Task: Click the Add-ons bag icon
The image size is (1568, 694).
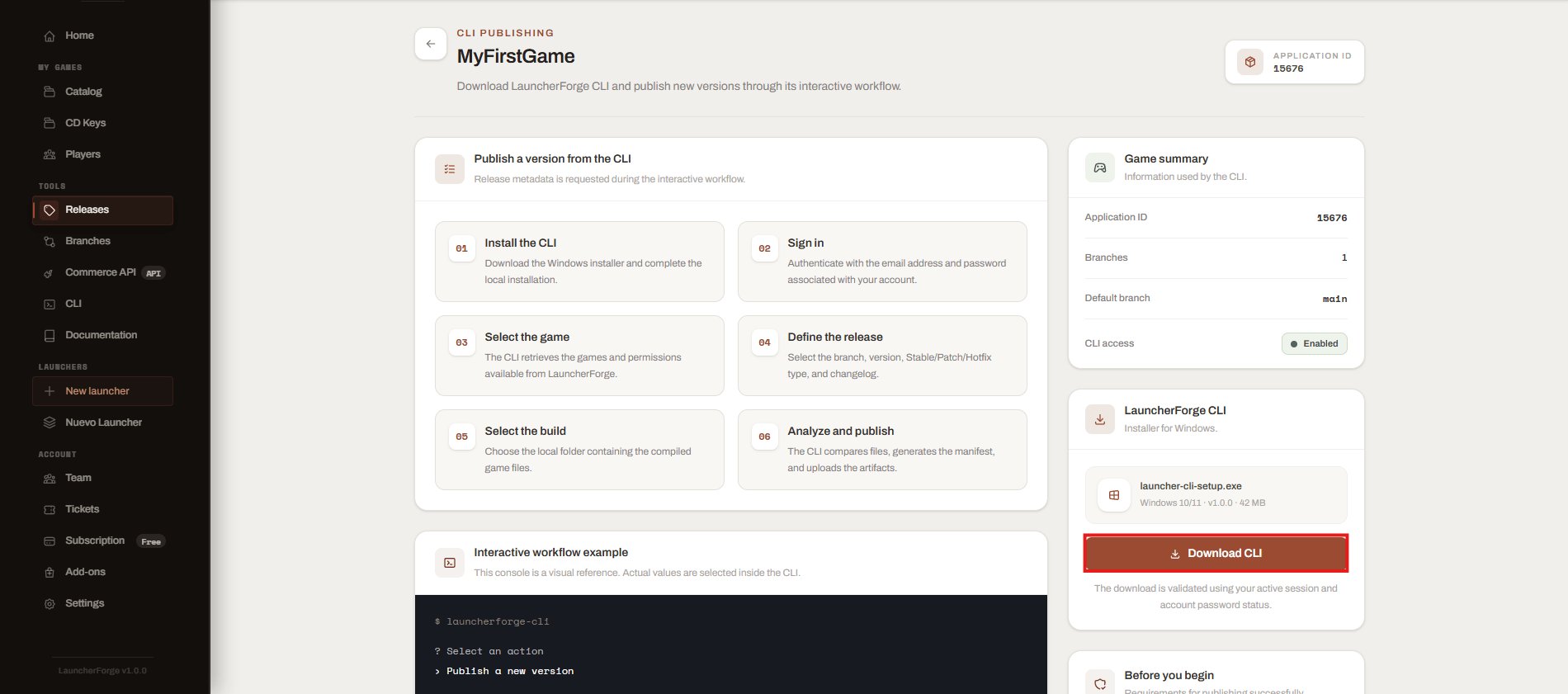Action: point(50,573)
